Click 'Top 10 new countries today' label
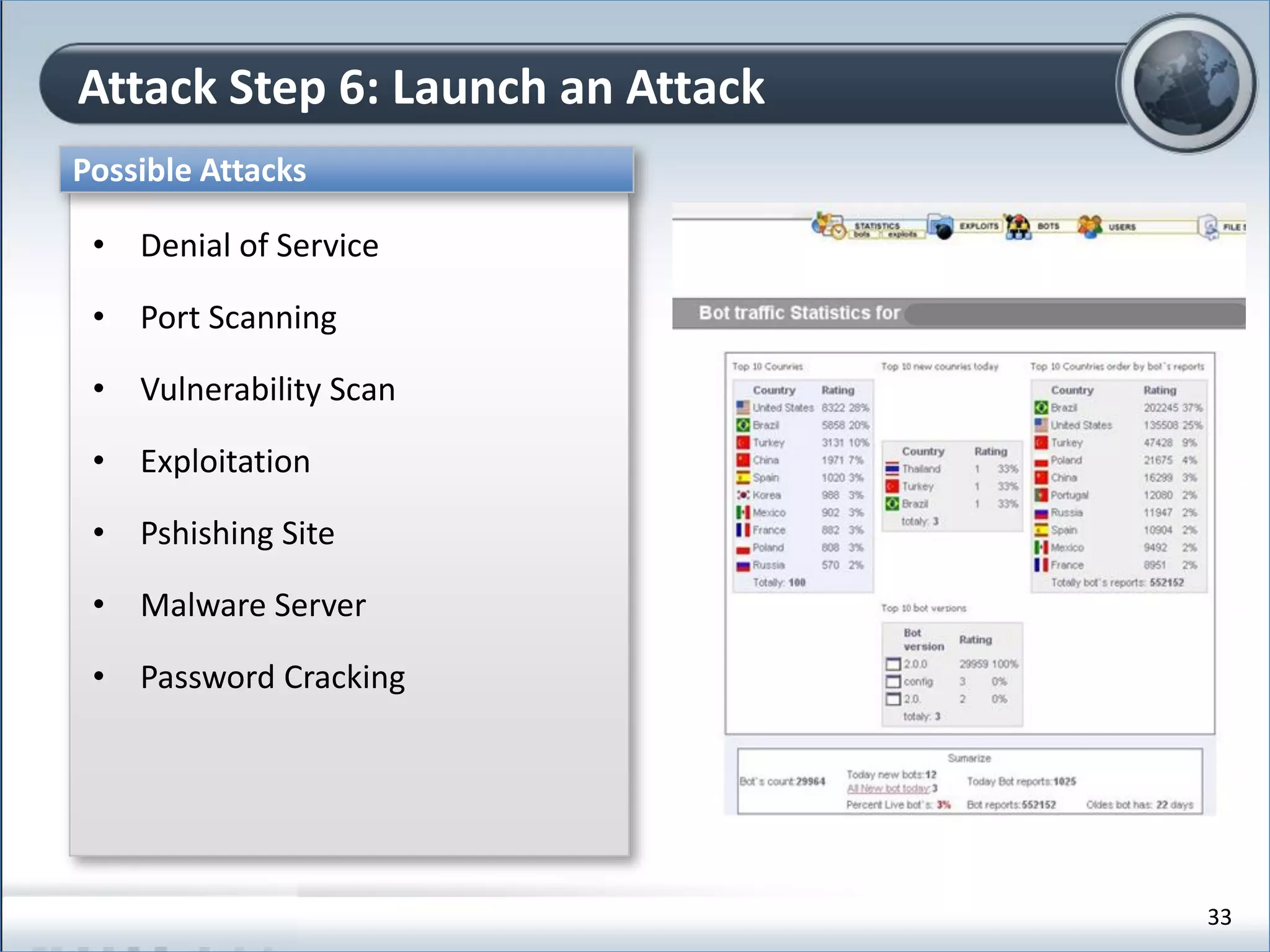Viewport: 1270px width, 952px height. tap(940, 366)
